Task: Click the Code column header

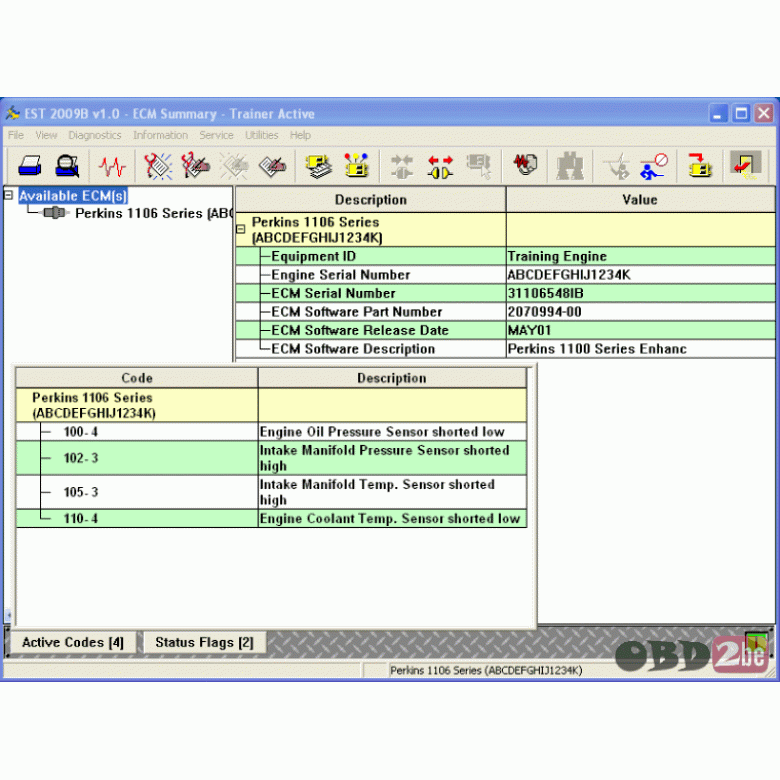Action: click(x=137, y=378)
